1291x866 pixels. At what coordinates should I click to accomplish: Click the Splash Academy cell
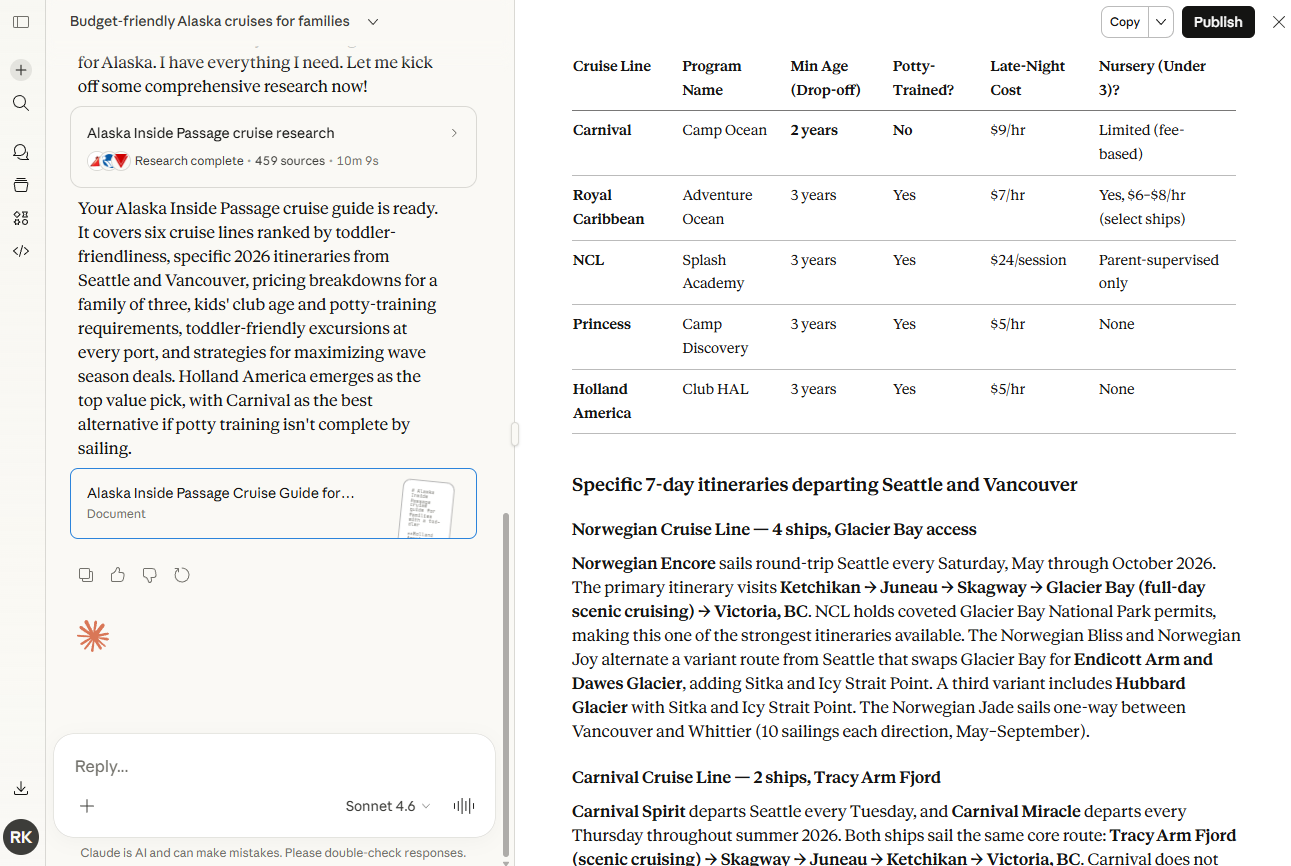[x=713, y=271]
